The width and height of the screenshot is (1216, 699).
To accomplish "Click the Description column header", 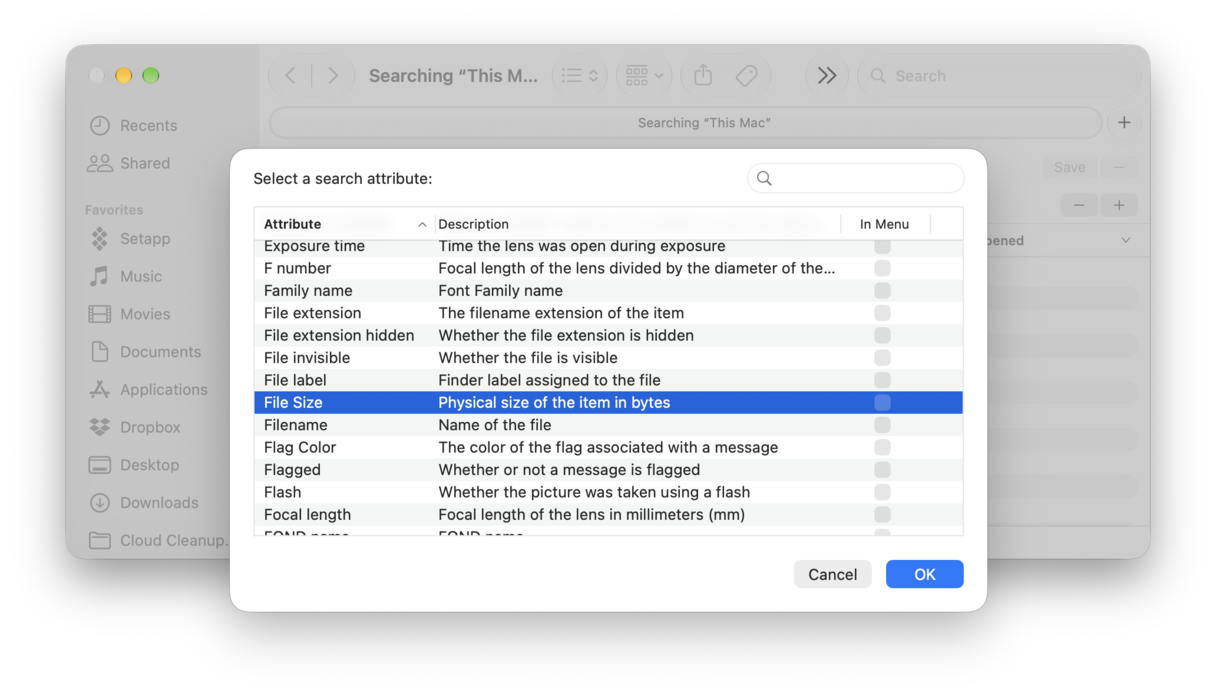I will pyautogui.click(x=637, y=224).
